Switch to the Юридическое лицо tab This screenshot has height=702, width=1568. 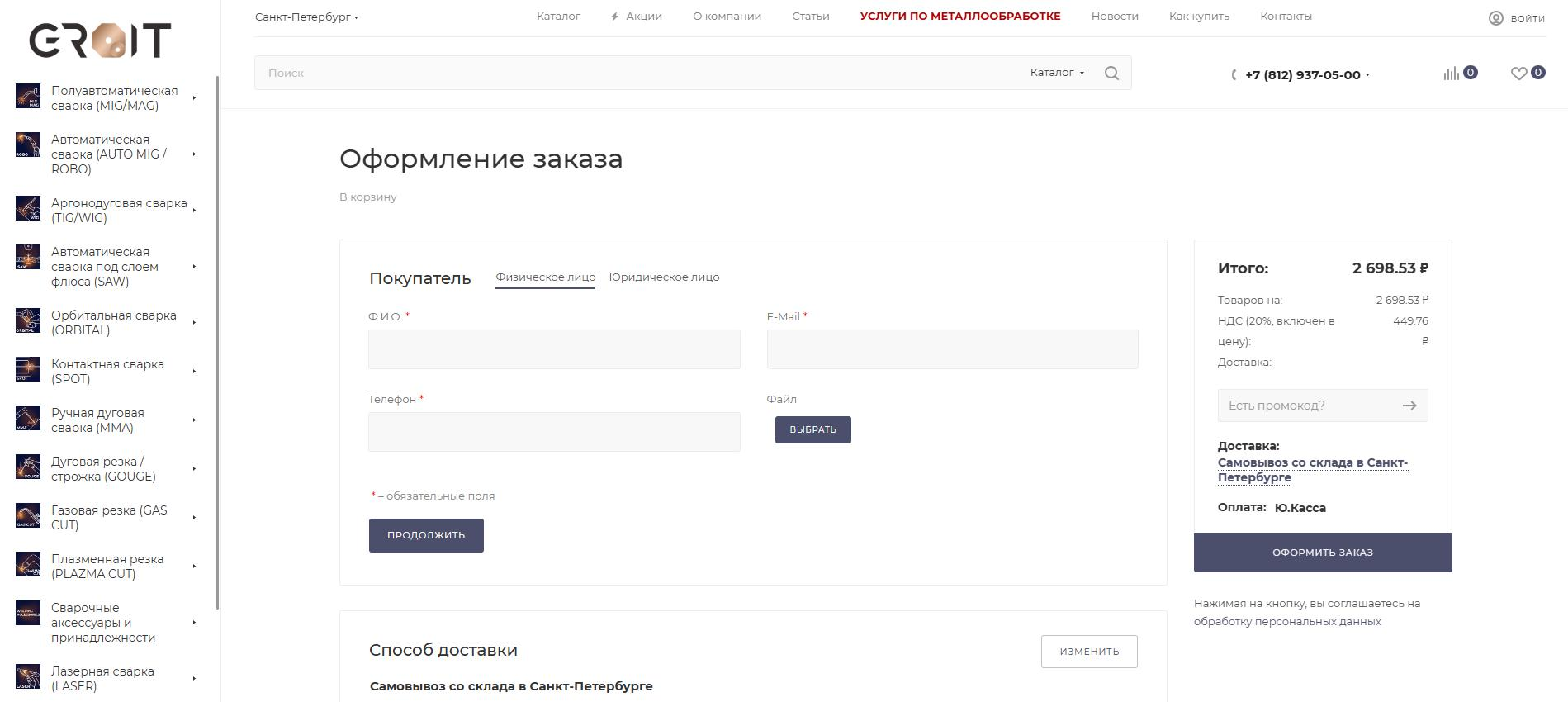tap(664, 277)
